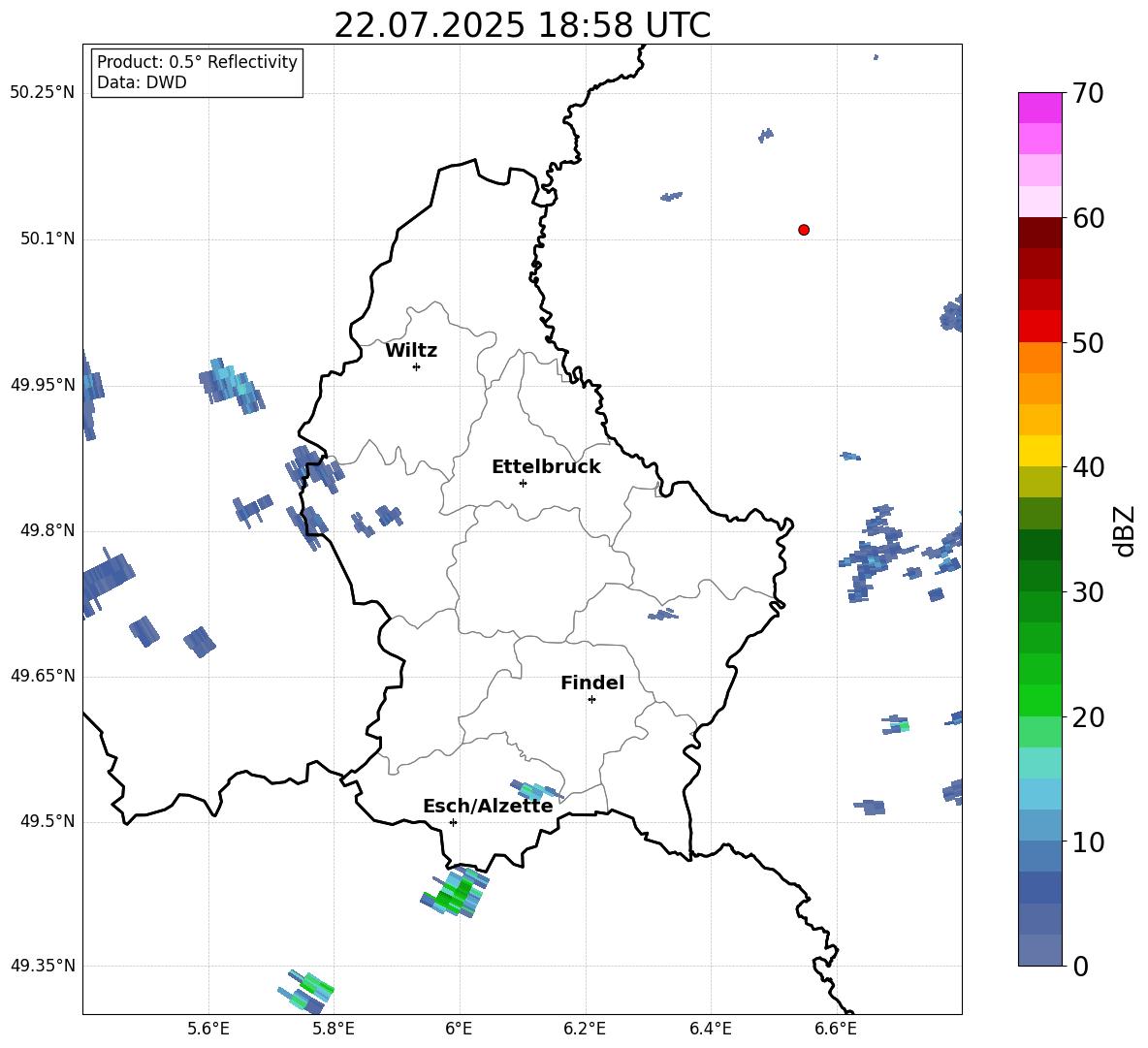
Task: Click the Esch/Alzette cross marker
Action: [453, 822]
